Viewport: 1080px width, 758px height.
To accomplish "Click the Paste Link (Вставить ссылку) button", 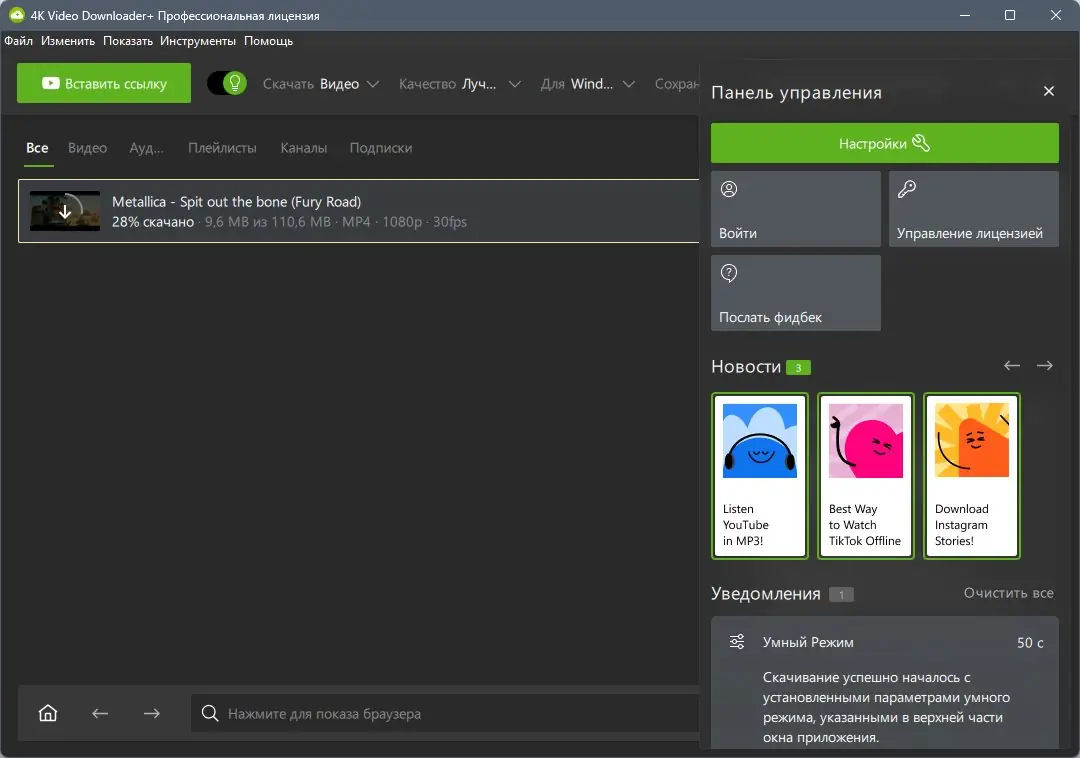I will (103, 83).
